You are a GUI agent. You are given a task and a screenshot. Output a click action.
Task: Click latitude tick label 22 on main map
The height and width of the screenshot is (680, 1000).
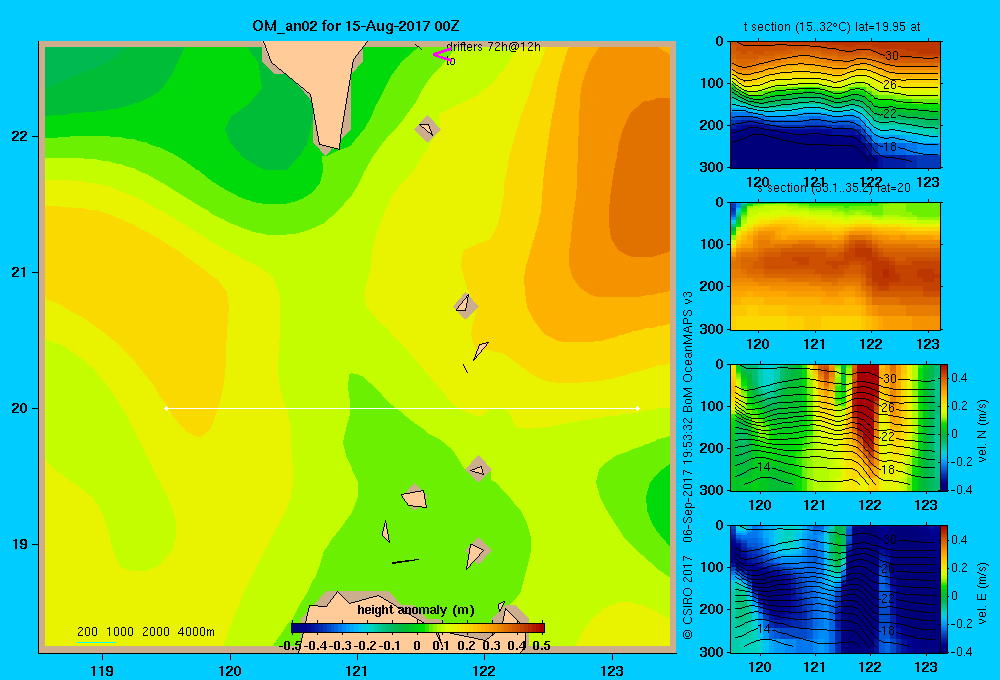tap(20, 137)
